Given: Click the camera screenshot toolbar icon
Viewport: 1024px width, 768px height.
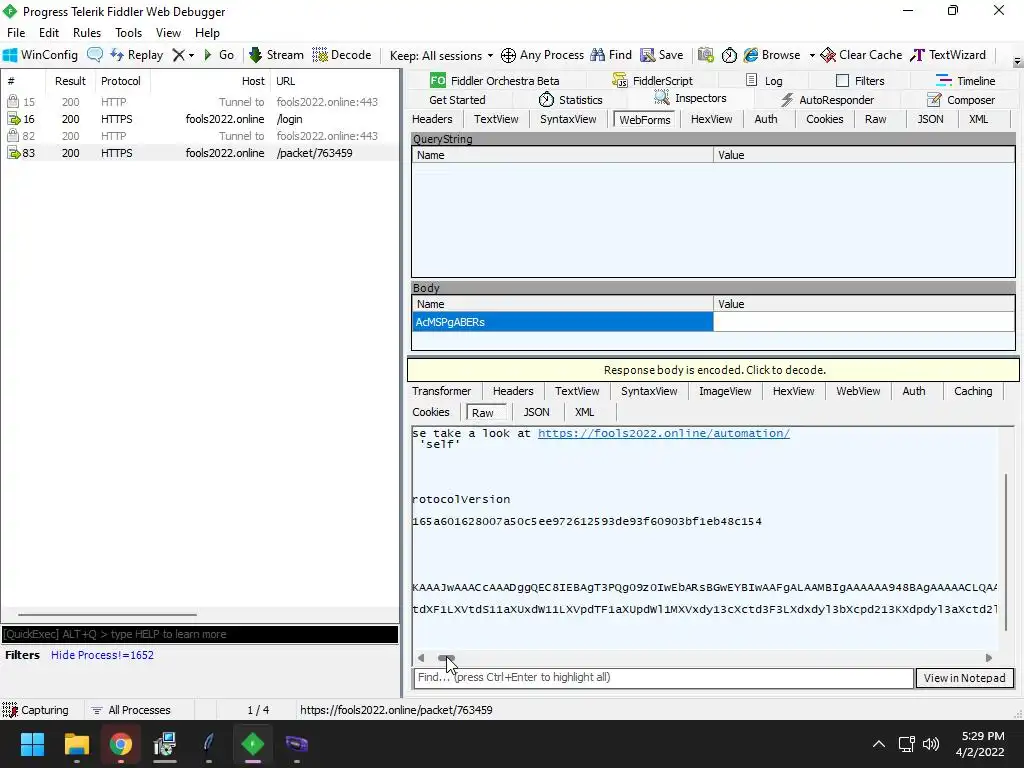Looking at the screenshot, I should point(705,55).
